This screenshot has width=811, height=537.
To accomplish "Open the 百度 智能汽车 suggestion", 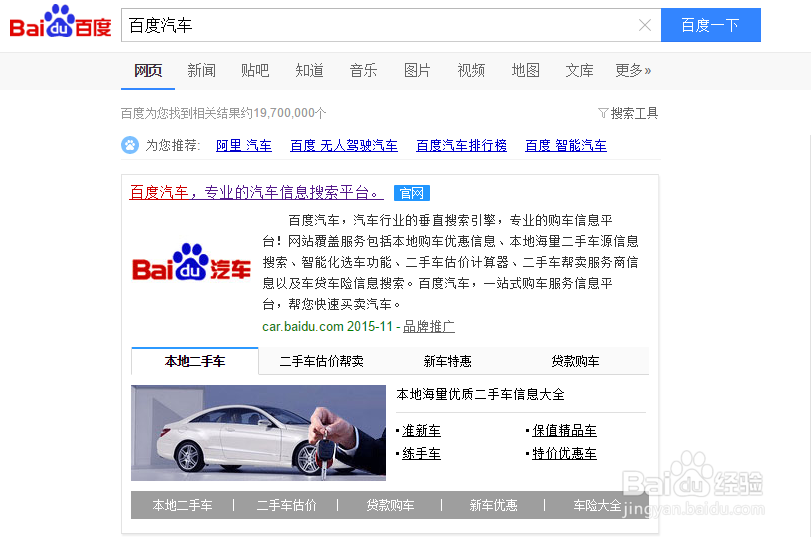I will (x=566, y=145).
